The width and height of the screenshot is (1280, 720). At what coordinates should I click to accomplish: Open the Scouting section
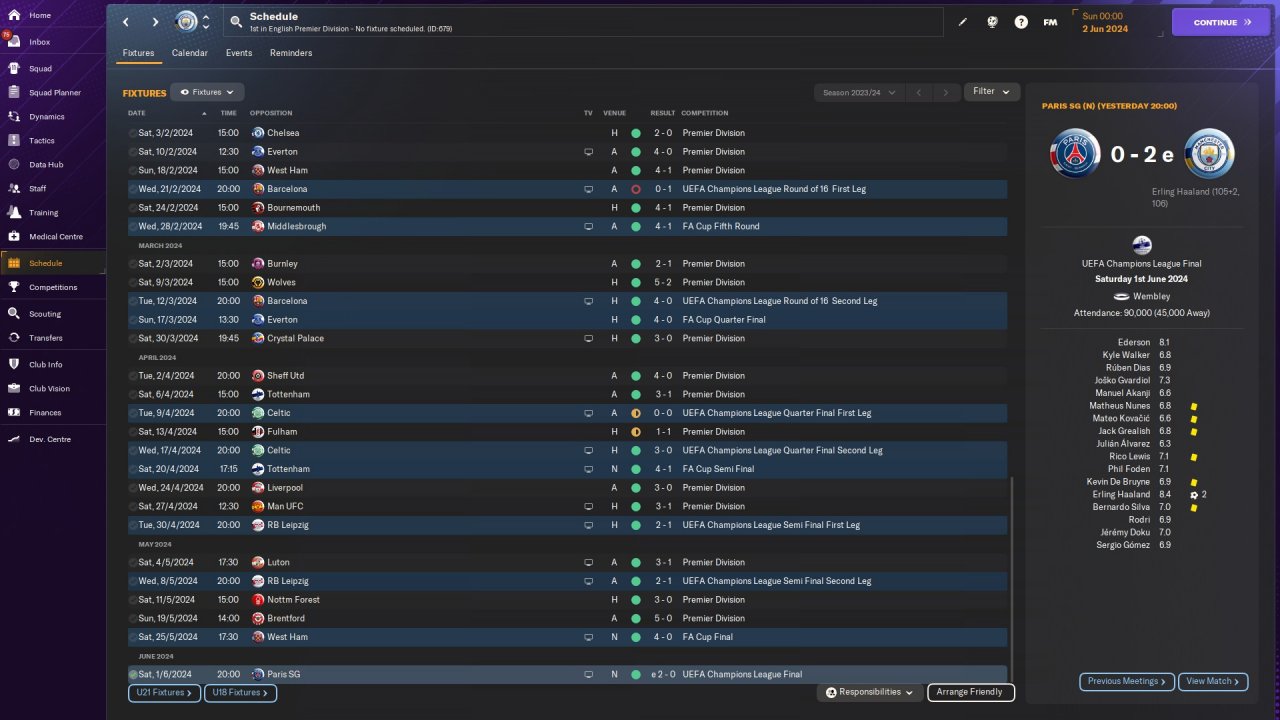coord(45,314)
